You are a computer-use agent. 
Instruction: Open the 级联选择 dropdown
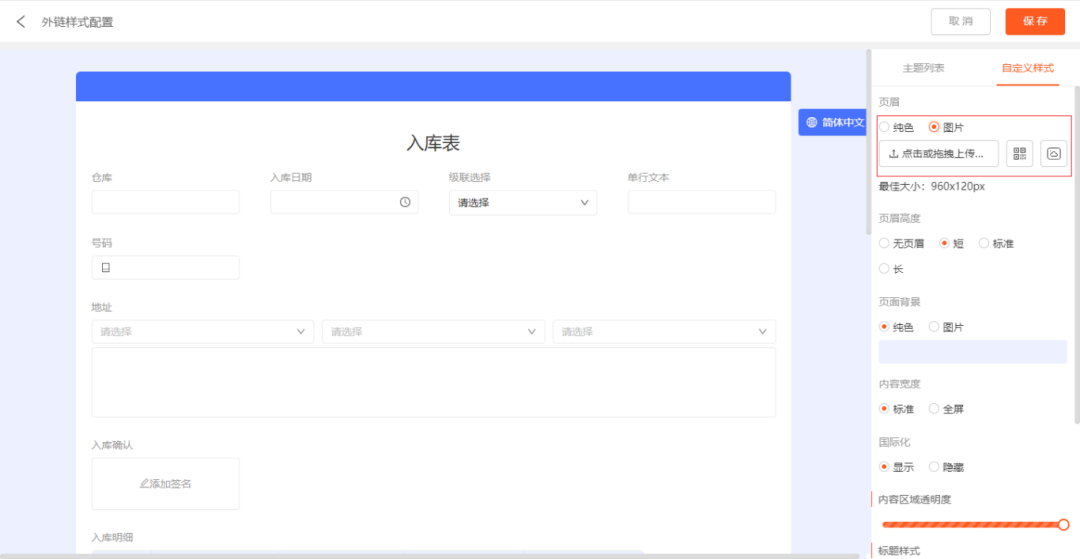(523, 202)
